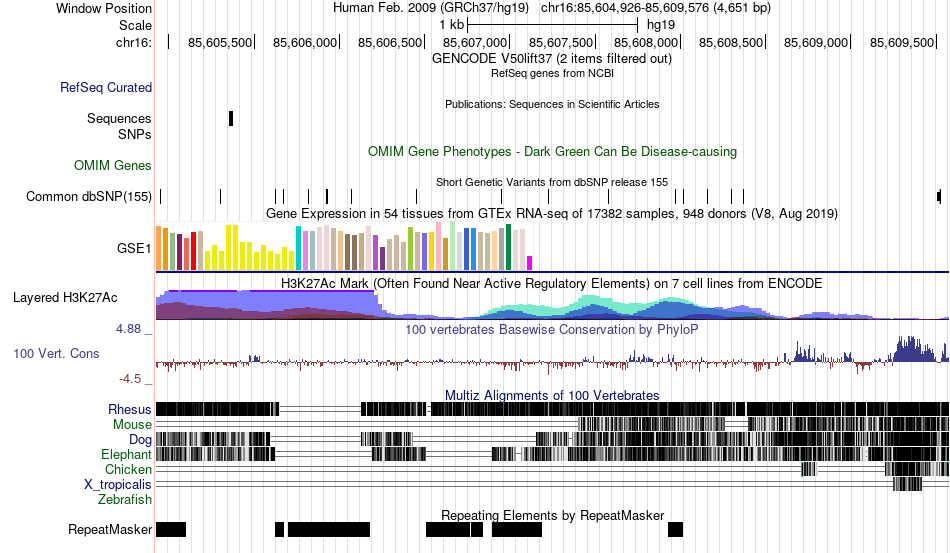This screenshot has height=553, width=950.
Task: Click the 4.88 PhyloP upper value
Action: point(128,329)
